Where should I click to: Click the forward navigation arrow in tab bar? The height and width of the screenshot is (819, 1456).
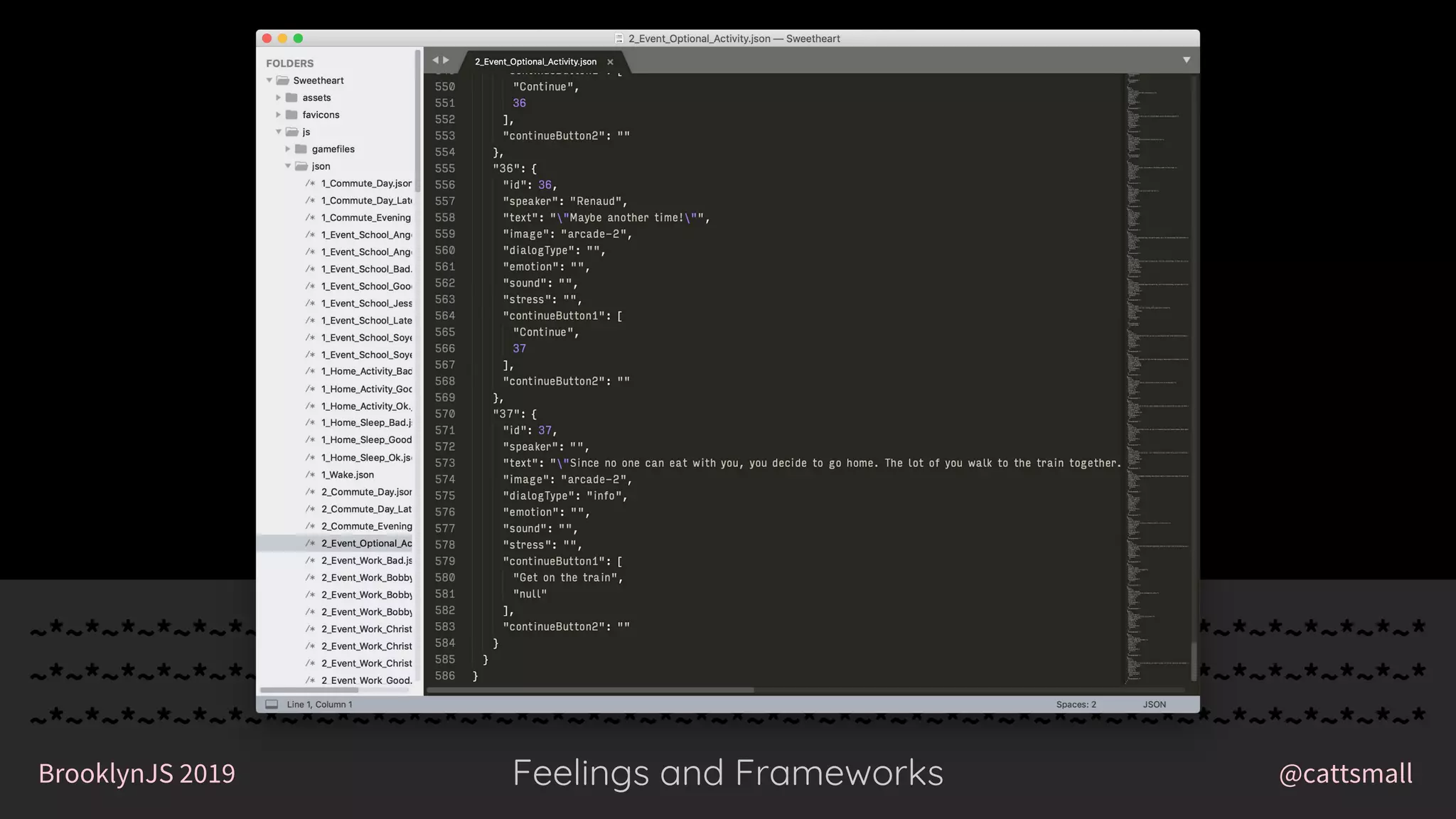(446, 60)
